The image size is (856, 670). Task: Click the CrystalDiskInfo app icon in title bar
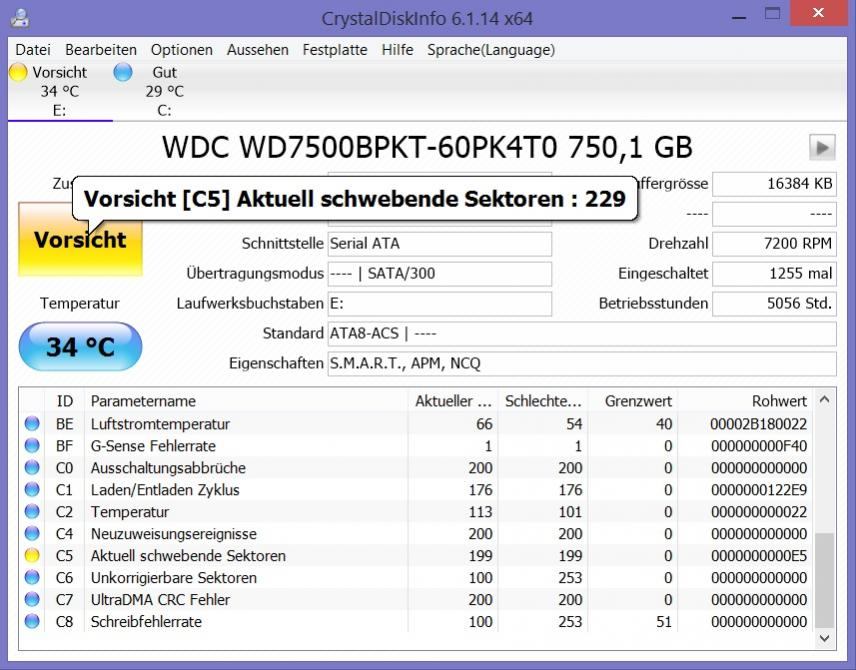pyautogui.click(x=20, y=18)
